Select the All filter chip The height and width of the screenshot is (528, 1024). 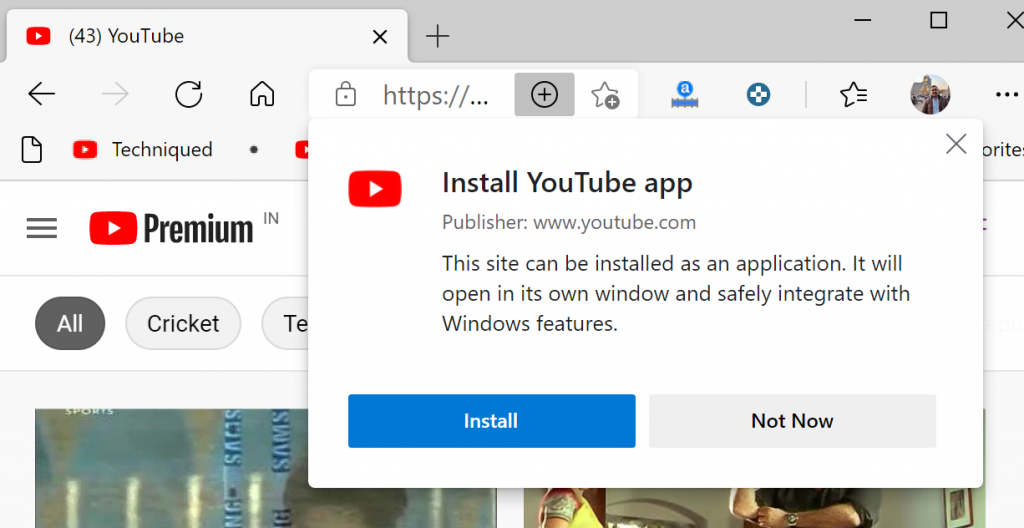70,323
